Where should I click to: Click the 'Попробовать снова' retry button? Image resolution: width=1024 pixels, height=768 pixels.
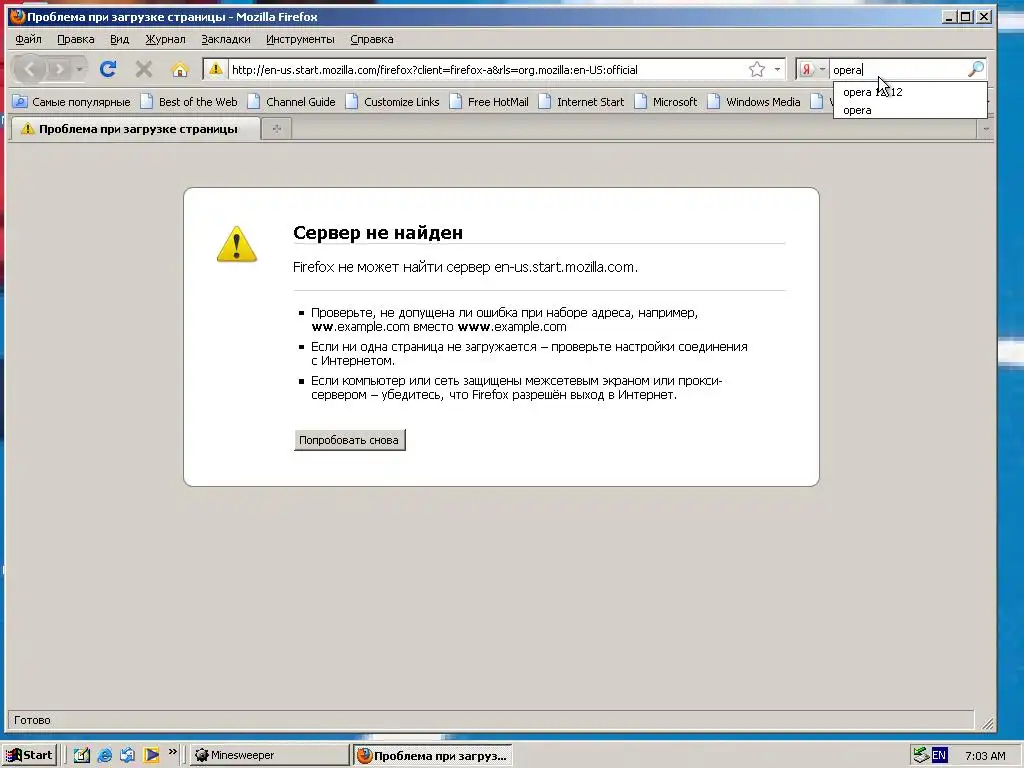coord(349,440)
